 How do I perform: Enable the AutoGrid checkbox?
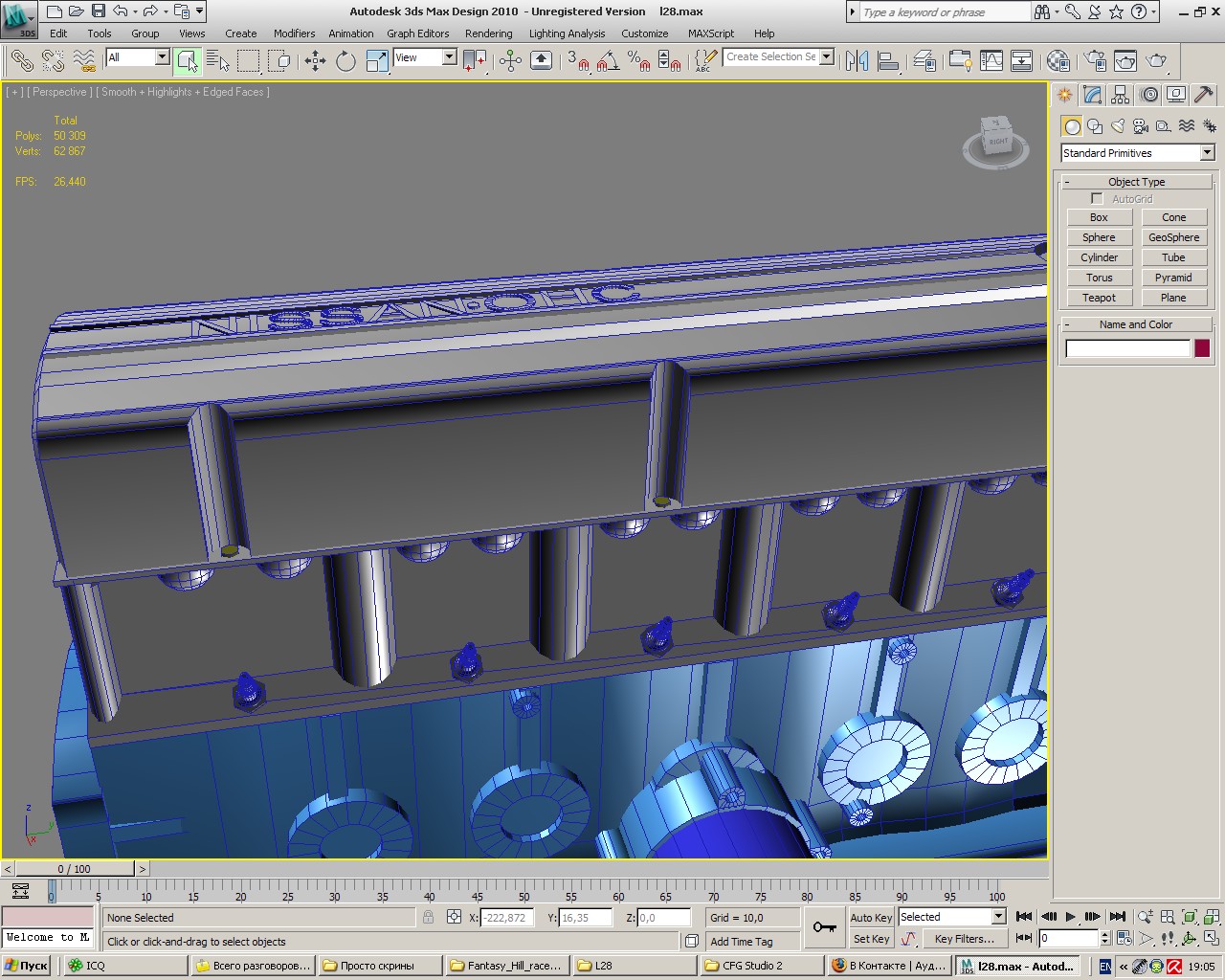click(1097, 199)
